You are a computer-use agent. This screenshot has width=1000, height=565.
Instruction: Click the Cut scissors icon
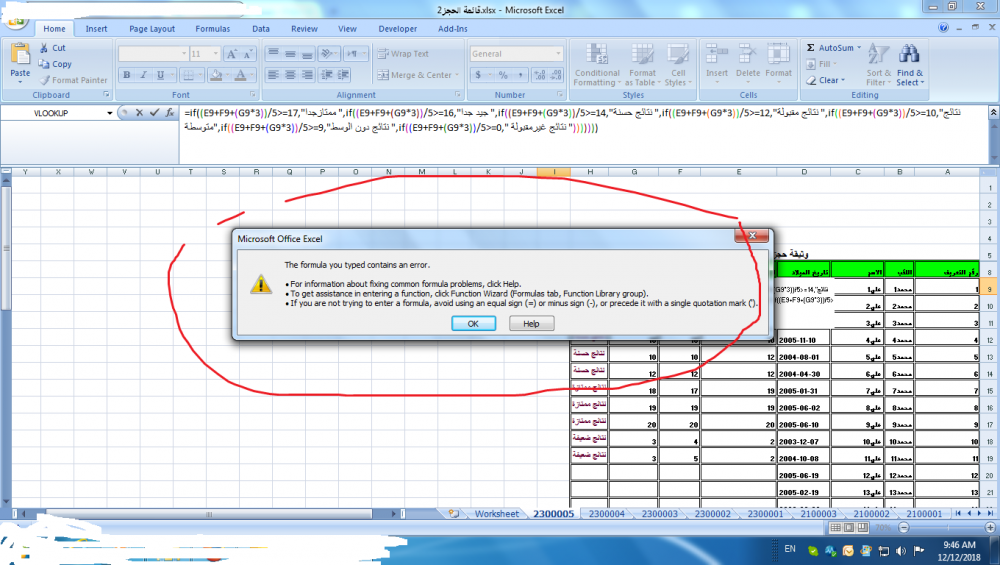[x=44, y=48]
